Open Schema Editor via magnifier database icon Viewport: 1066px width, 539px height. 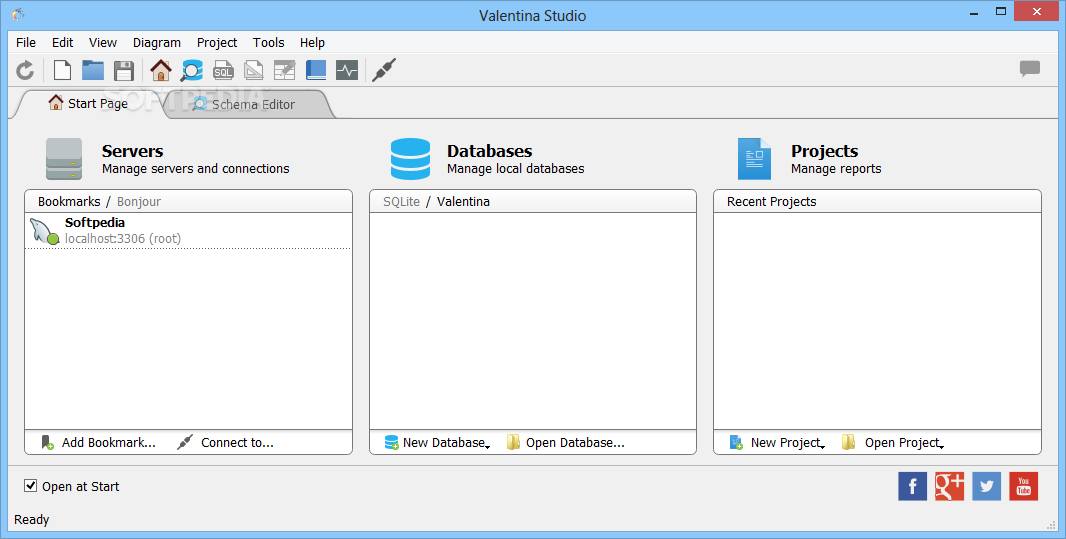tap(192, 70)
